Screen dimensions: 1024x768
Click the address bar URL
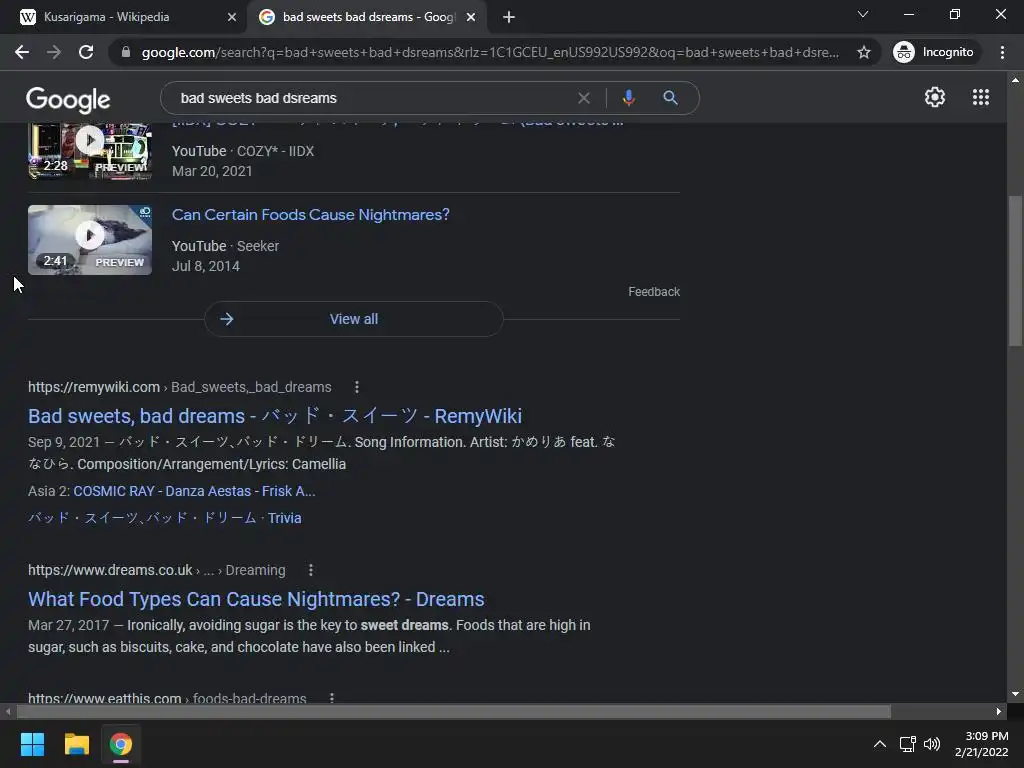pyautogui.click(x=490, y=52)
